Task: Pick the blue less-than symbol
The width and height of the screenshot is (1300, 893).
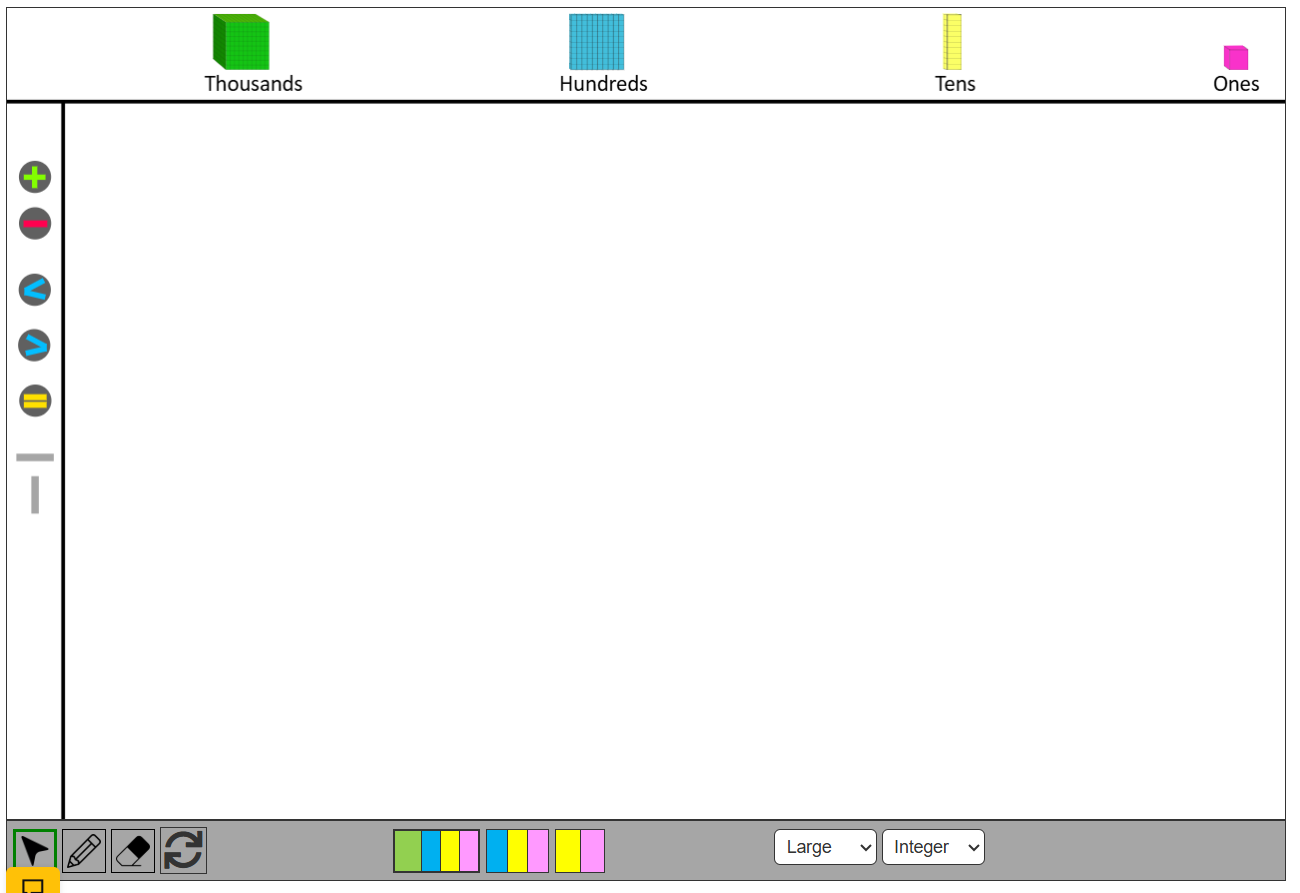Action: point(35,290)
